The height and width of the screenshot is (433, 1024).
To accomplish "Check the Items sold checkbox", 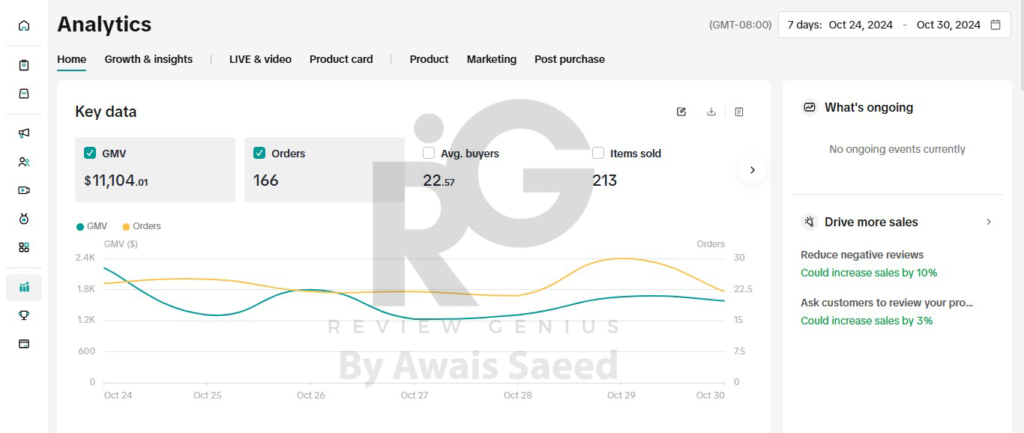I will 598,153.
